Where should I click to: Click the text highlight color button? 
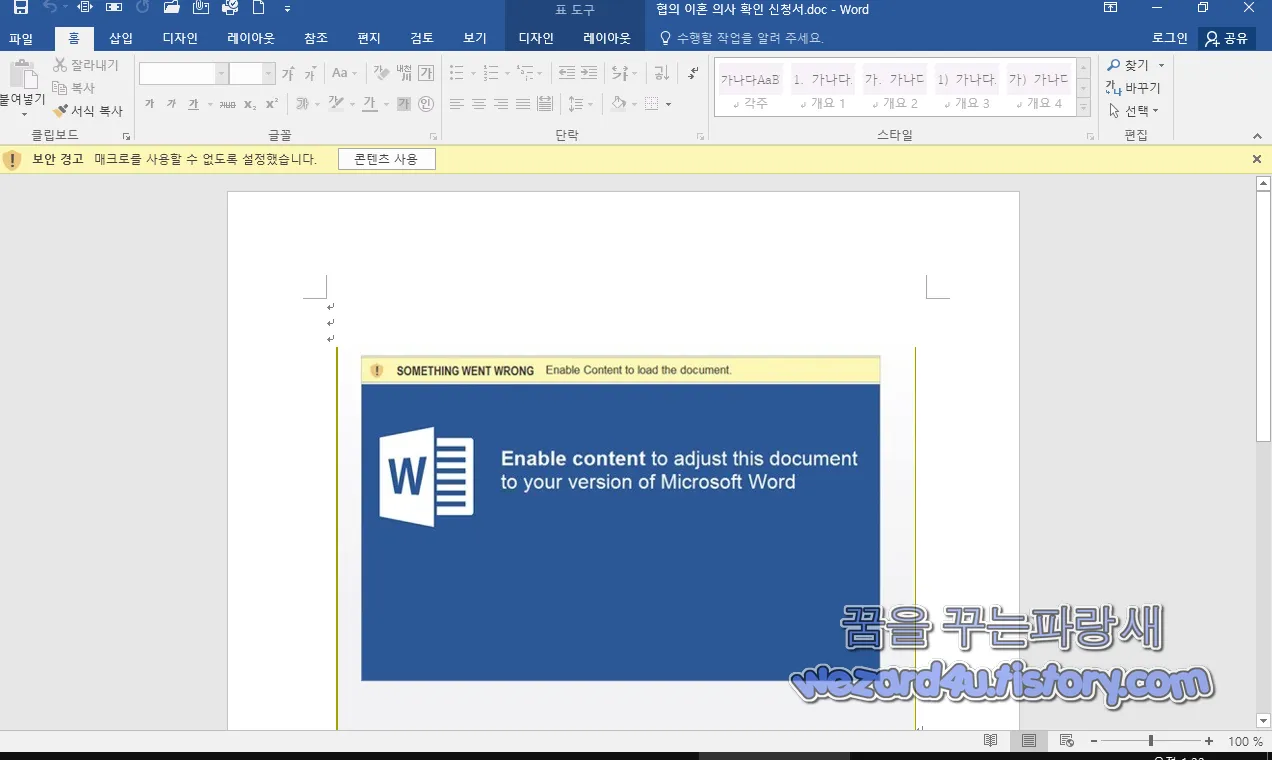coord(335,104)
